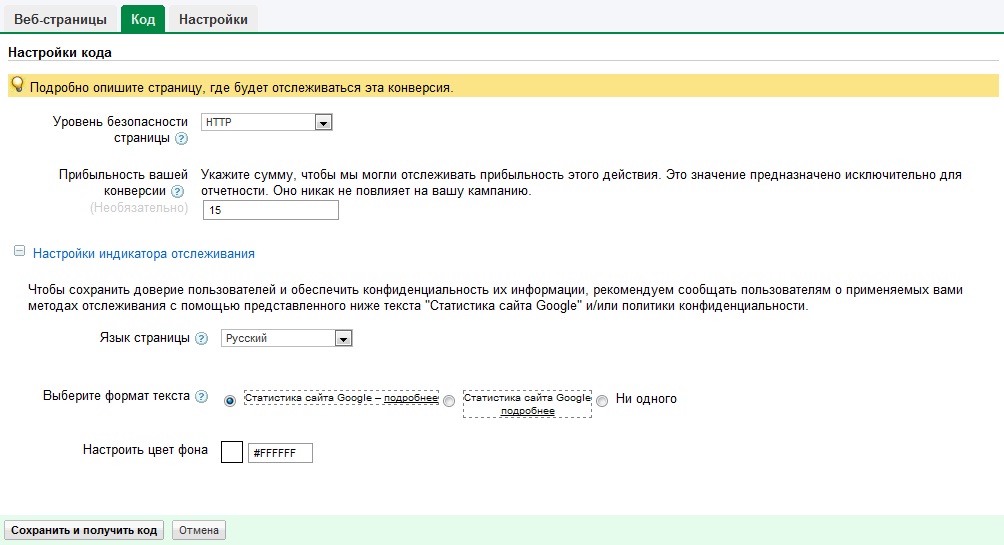Switch to the Веб-страницы tab
The image size is (1004, 545).
(x=59, y=19)
